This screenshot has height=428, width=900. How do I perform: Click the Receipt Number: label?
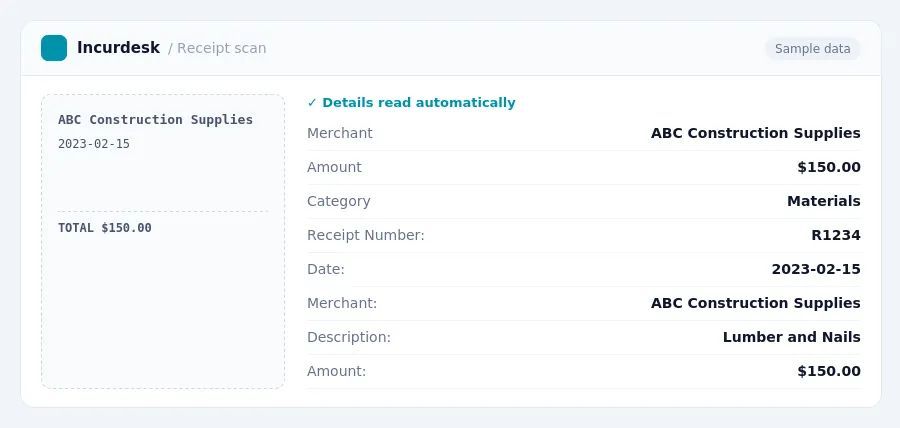366,235
